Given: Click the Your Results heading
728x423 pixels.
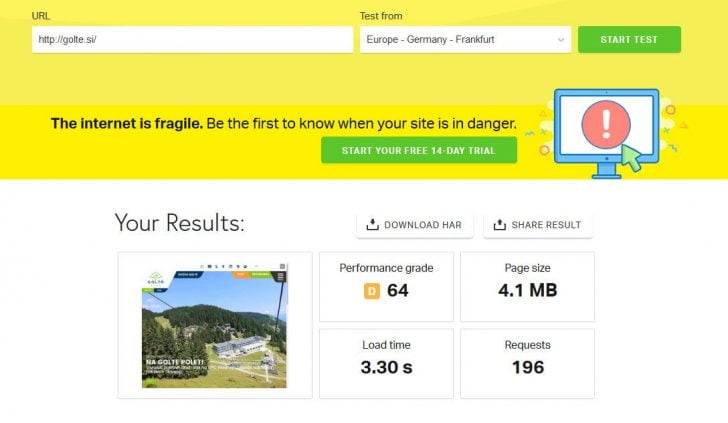Looking at the screenshot, I should pos(179,223).
